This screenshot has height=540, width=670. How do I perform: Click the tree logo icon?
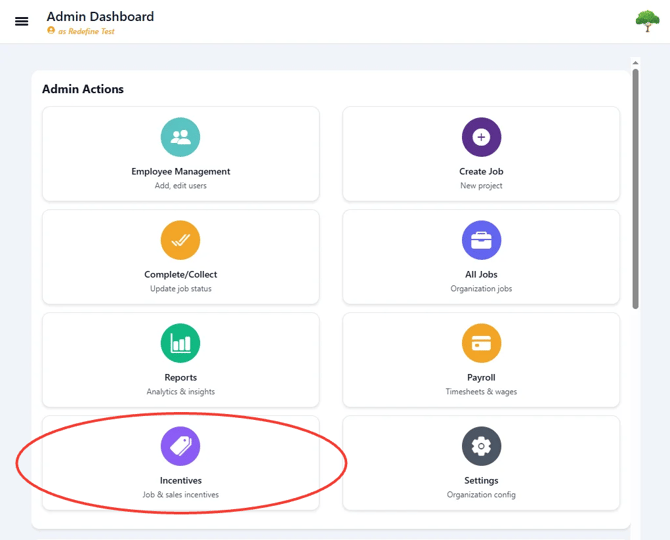click(647, 21)
